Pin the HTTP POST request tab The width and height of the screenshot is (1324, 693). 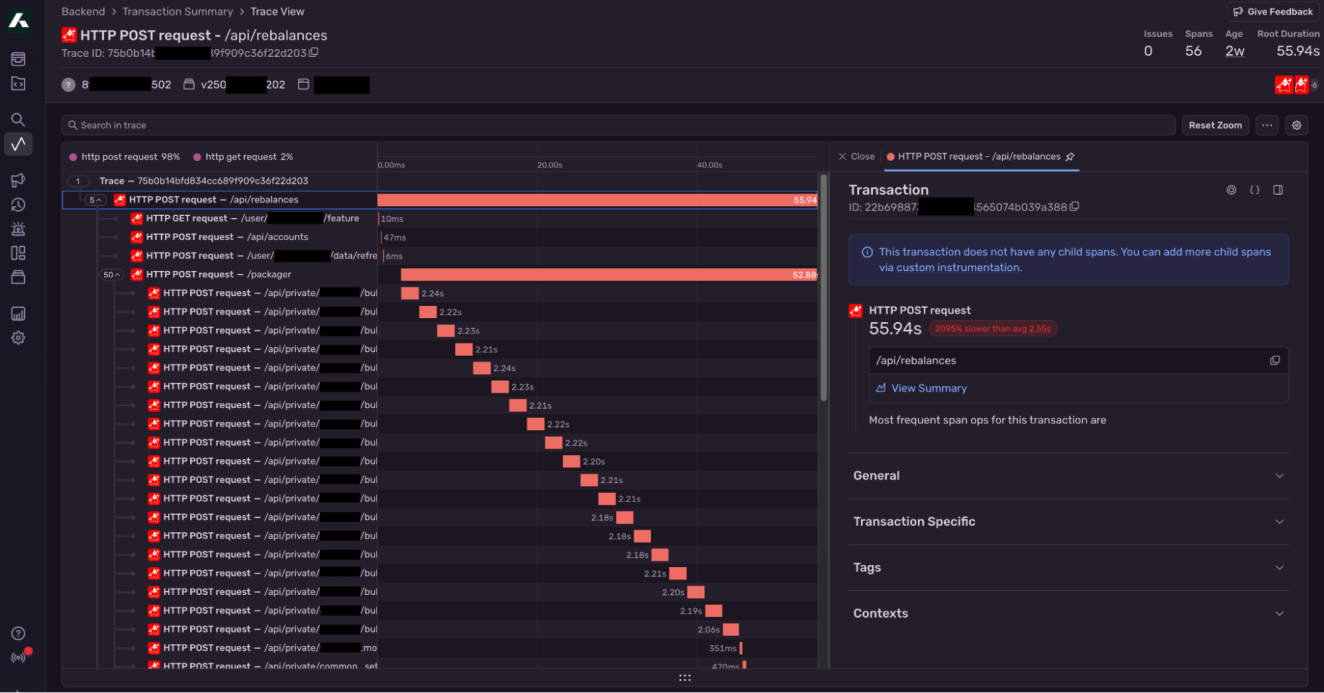coord(1070,157)
